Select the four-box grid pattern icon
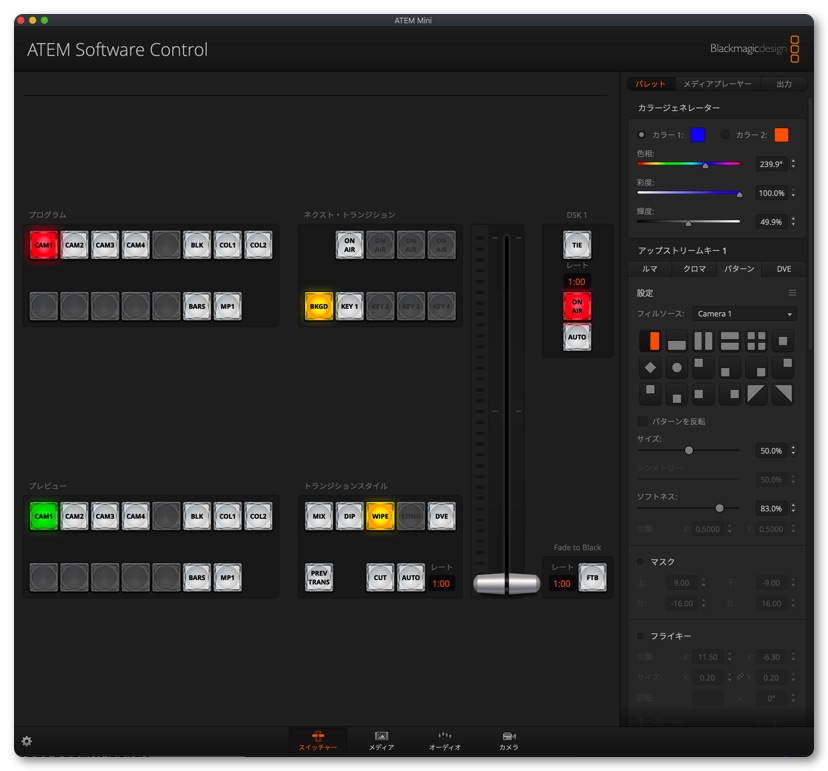Screen dimensions: 828x771 point(757,341)
